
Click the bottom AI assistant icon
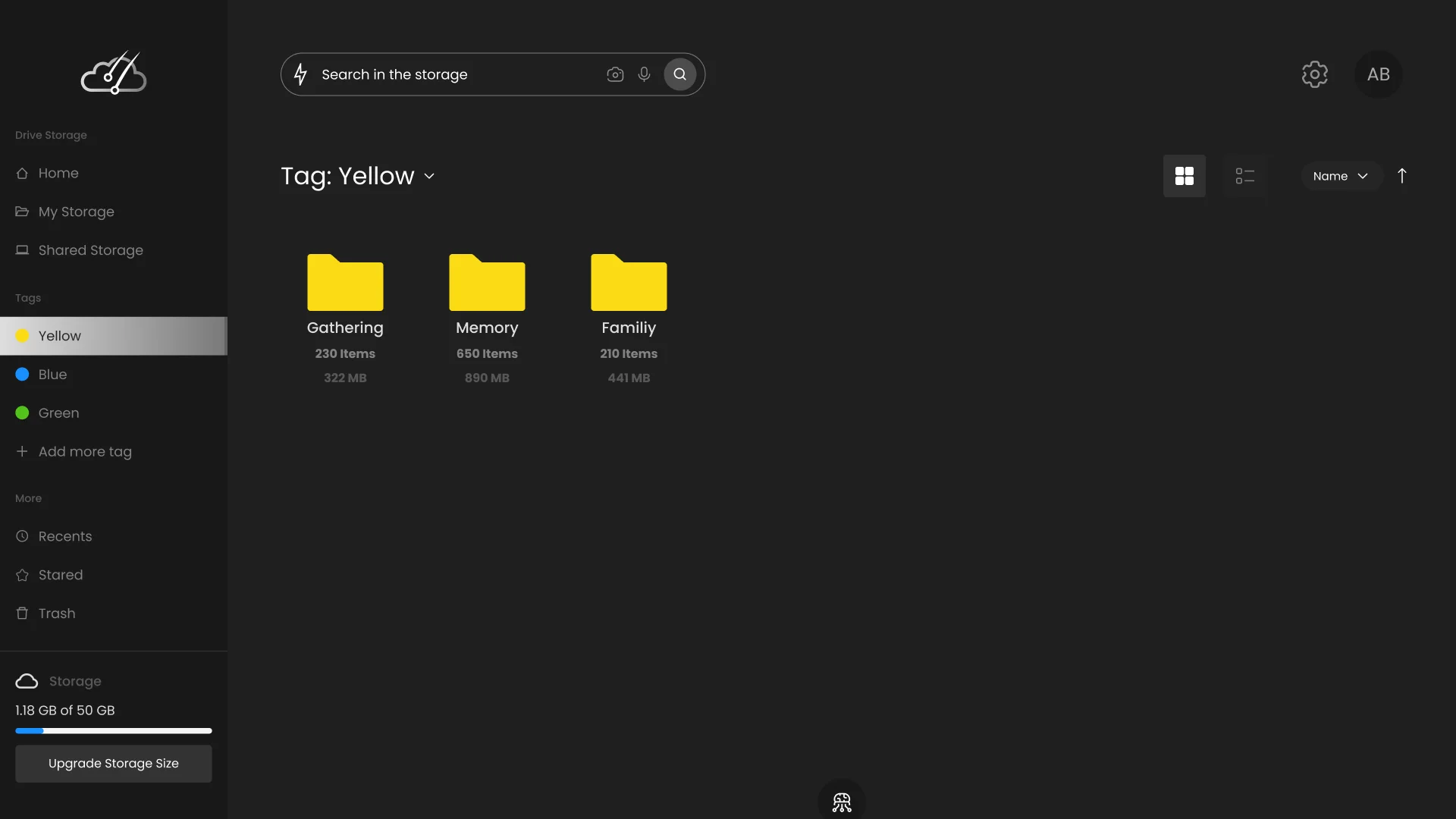842,802
